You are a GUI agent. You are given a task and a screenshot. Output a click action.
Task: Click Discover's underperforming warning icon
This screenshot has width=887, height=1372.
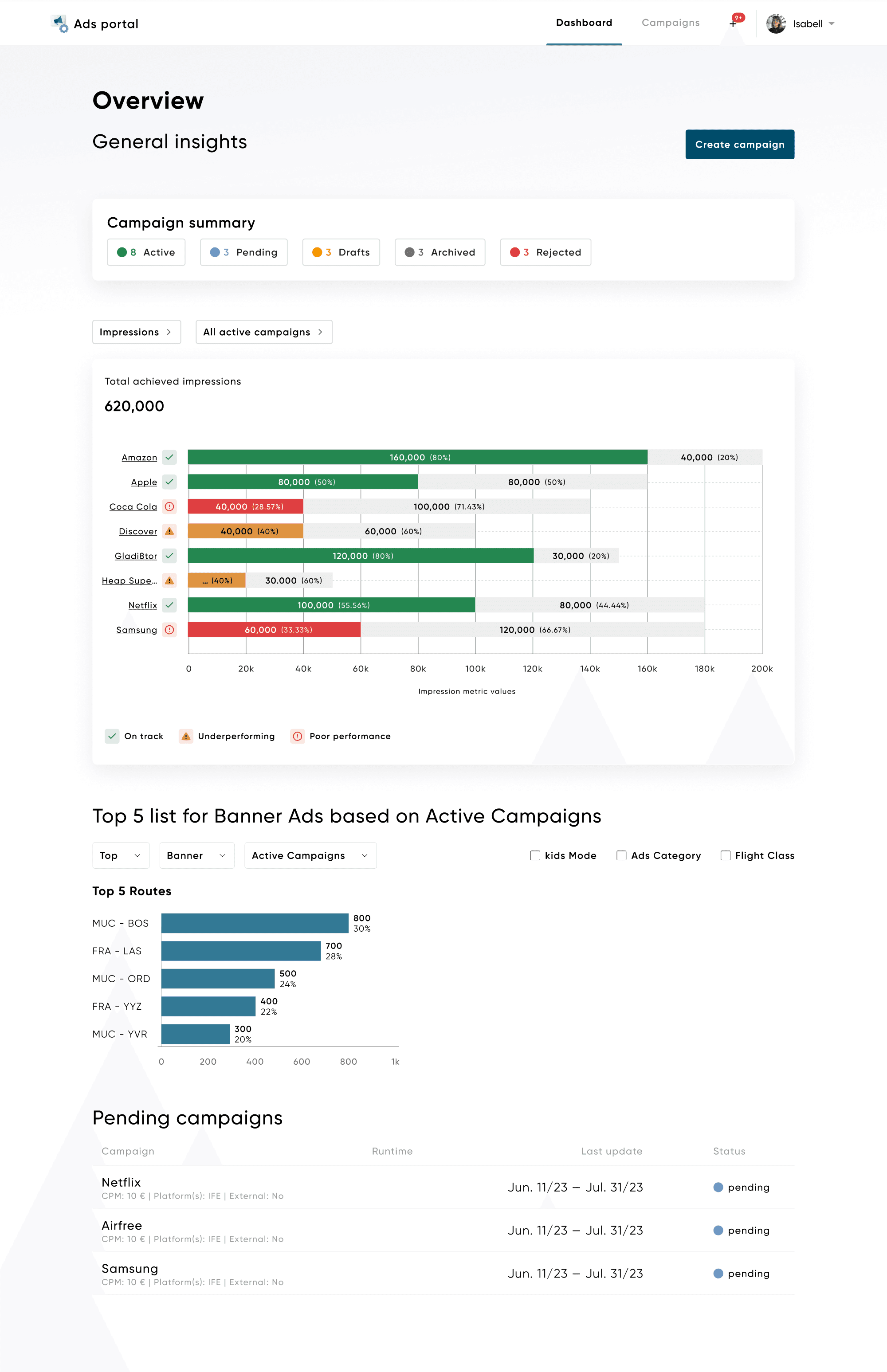coord(169,531)
